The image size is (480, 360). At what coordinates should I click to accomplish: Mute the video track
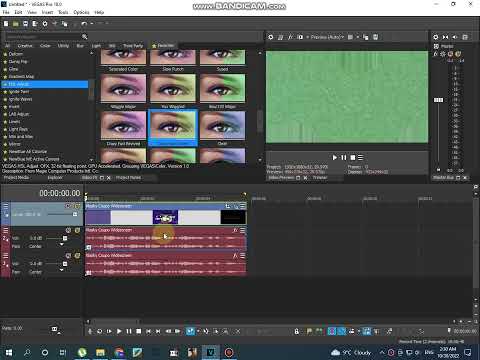tap(68, 206)
